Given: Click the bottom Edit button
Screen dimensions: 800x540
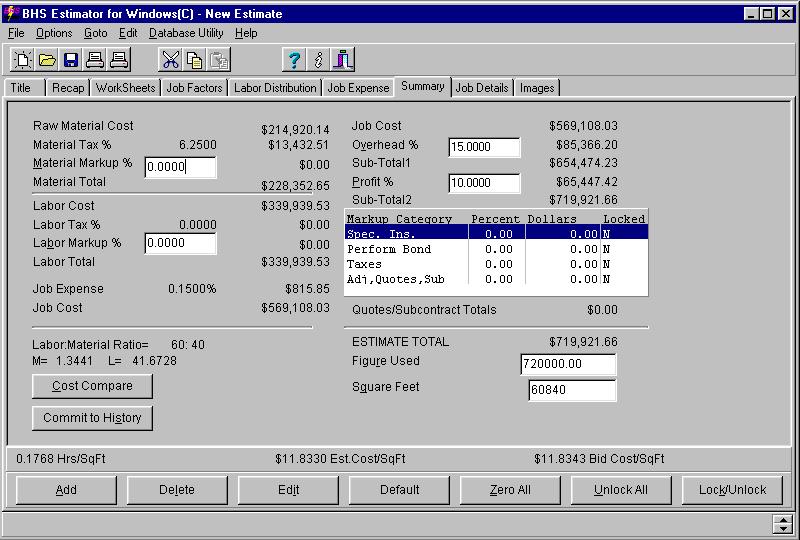Looking at the screenshot, I should click(288, 490).
